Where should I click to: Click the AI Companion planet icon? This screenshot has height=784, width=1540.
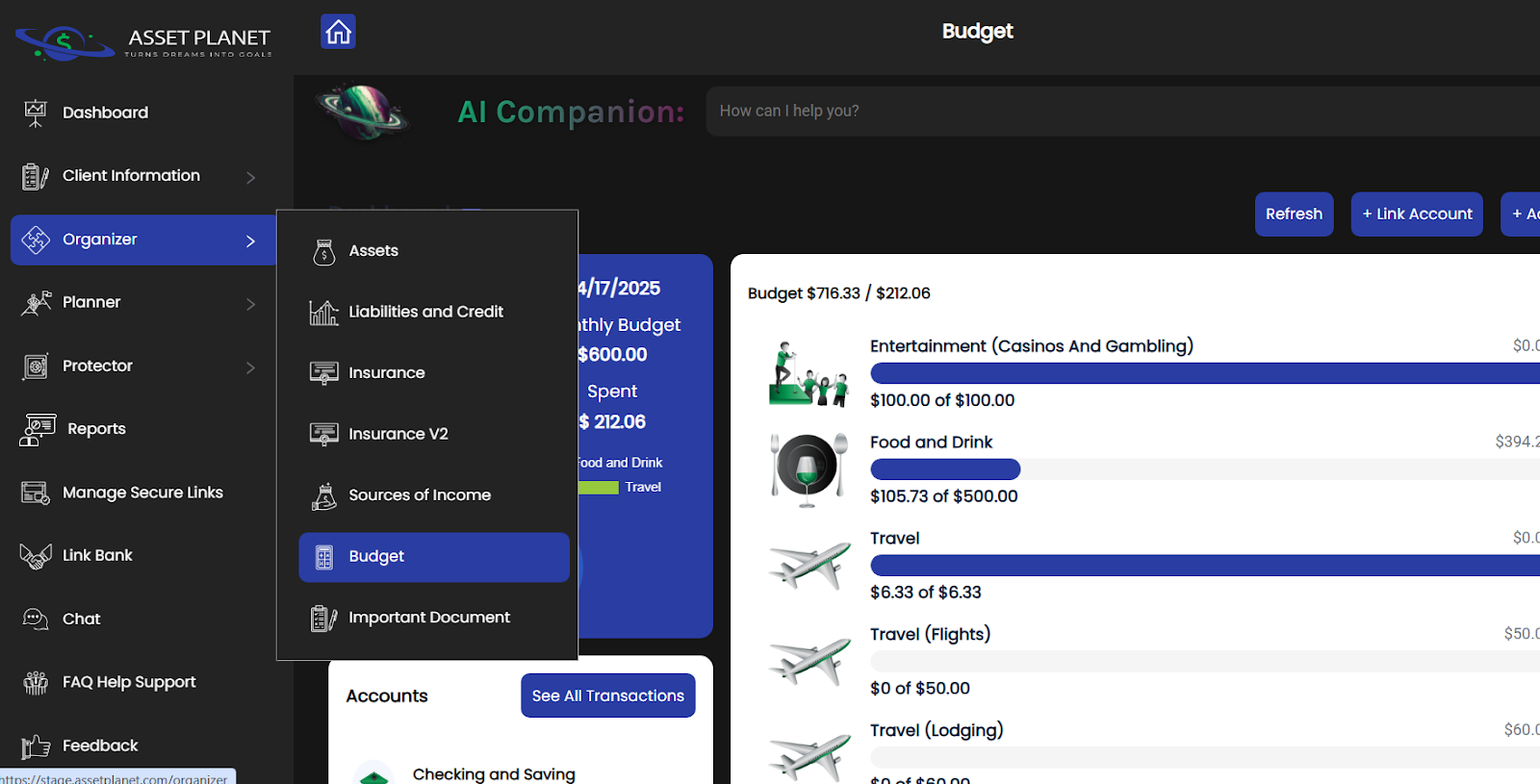[x=365, y=113]
